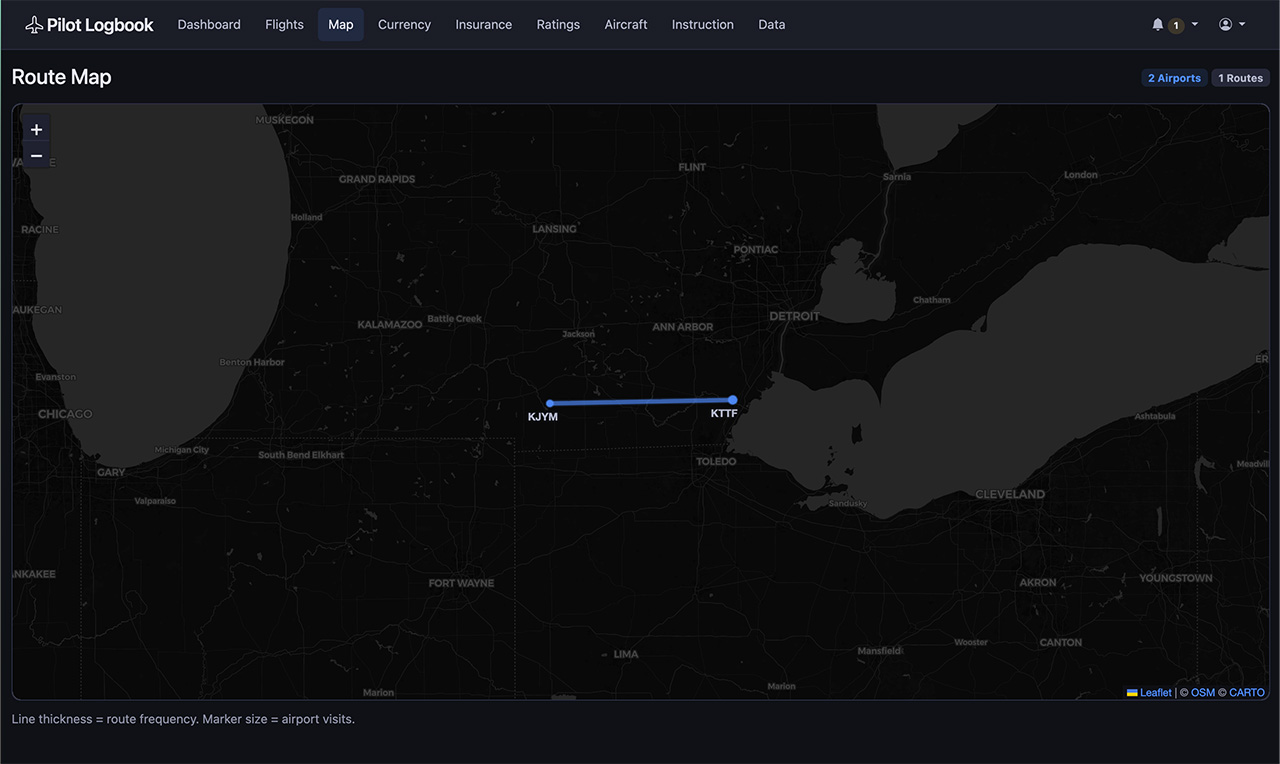The height and width of the screenshot is (764, 1280).
Task: Open the Data menu item
Action: (x=771, y=25)
